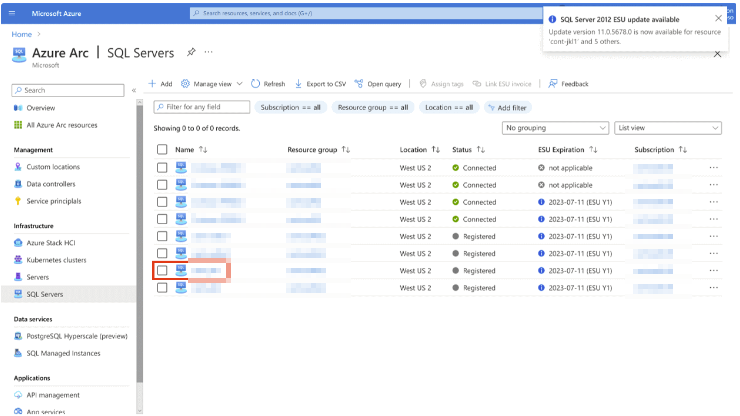Image resolution: width=740 pixels, height=416 pixels.
Task: Sort by Subscription column
Action: pos(660,150)
